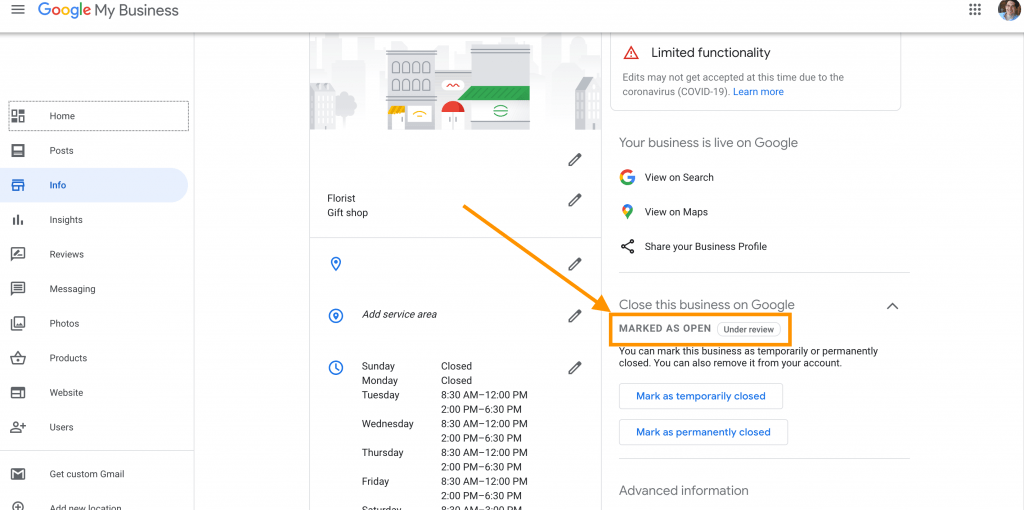The width and height of the screenshot is (1024, 510).
Task: Edit Florist category with pencil icon
Action: (575, 200)
